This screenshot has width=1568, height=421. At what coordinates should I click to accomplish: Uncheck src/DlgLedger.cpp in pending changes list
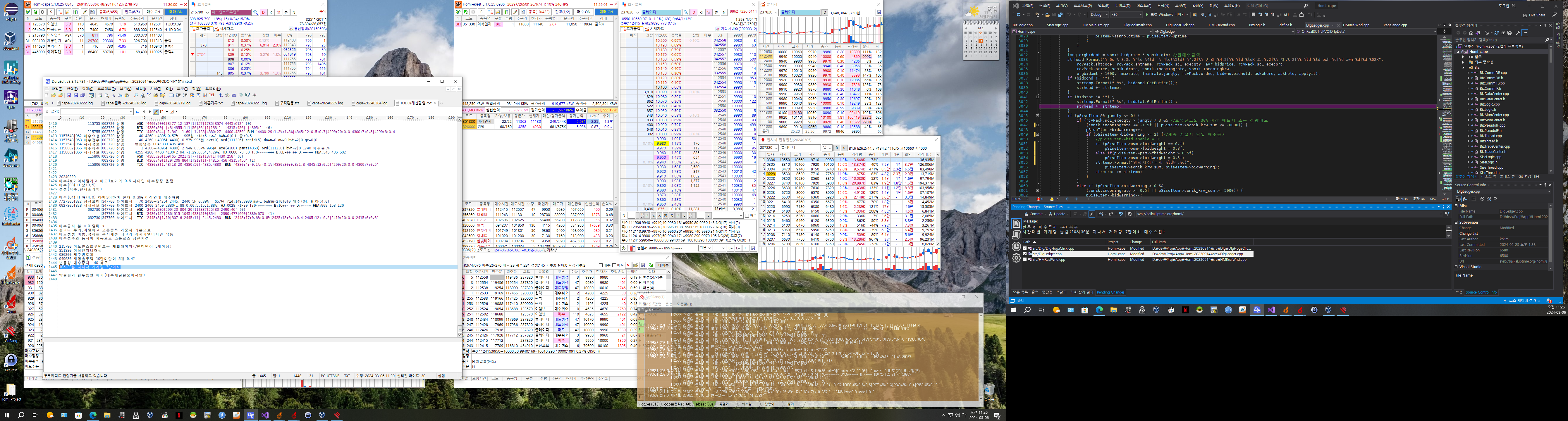(1025, 254)
